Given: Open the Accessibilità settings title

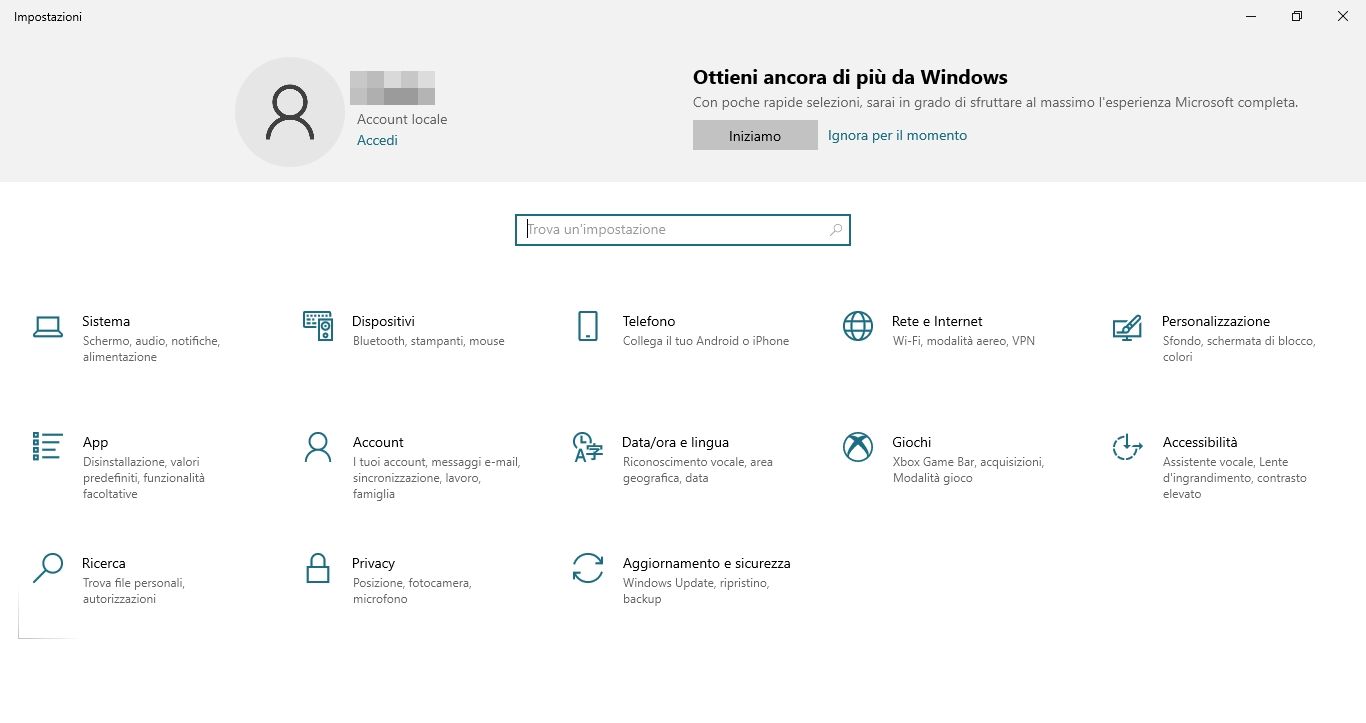Looking at the screenshot, I should click(x=1200, y=442).
